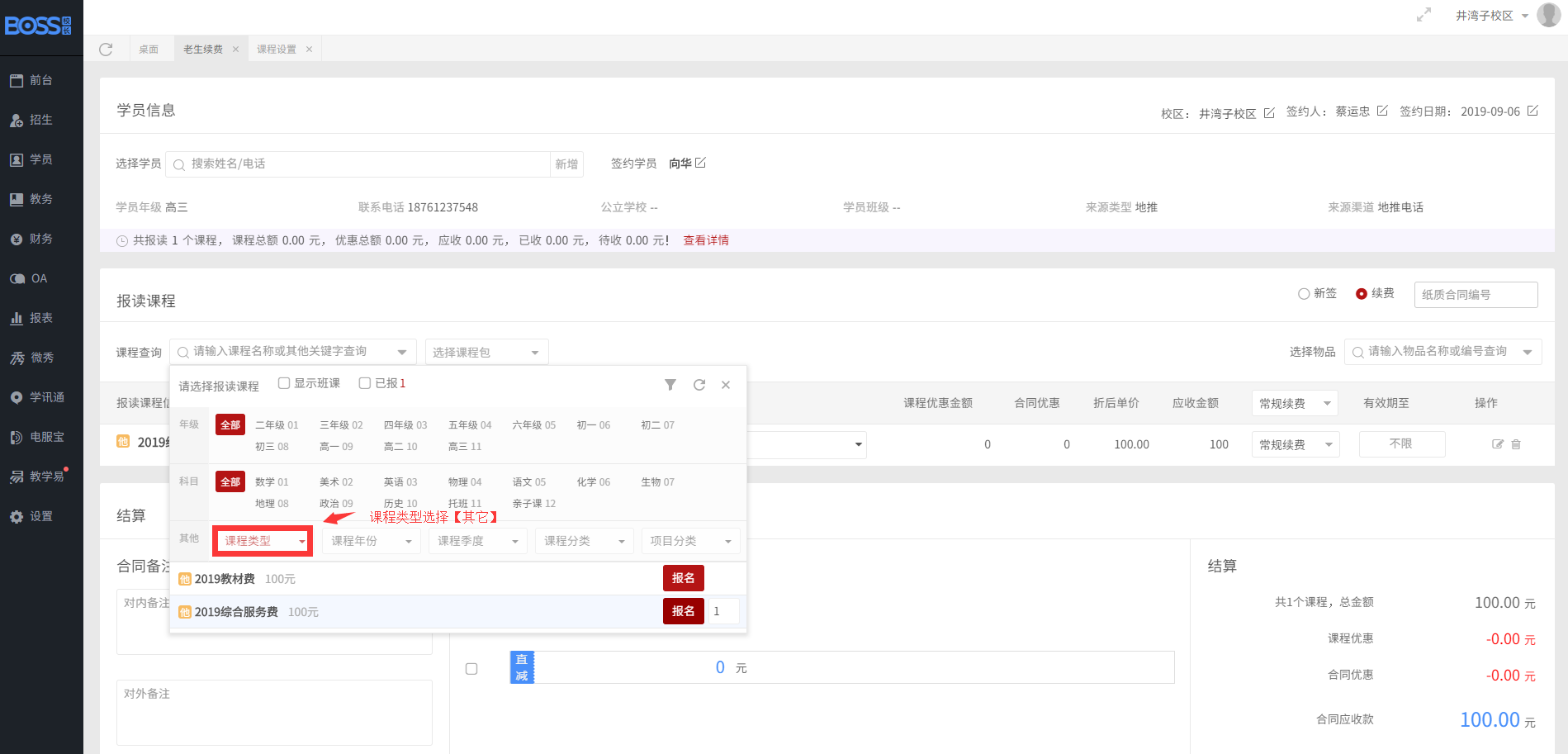Switch to the 桌面 tab
Viewport: 1568px width, 754px height.
[149, 50]
